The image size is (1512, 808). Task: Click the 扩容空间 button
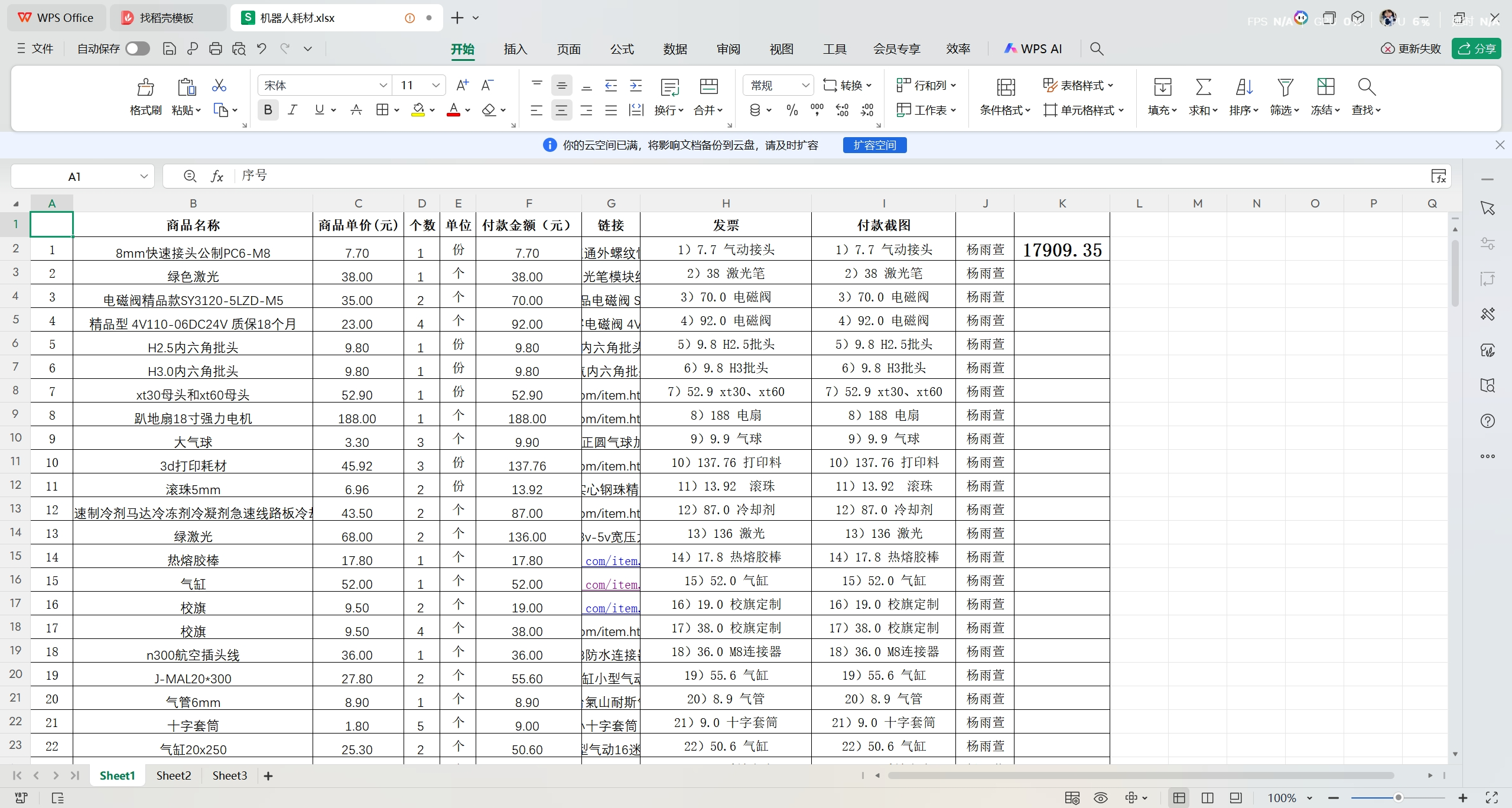point(874,145)
